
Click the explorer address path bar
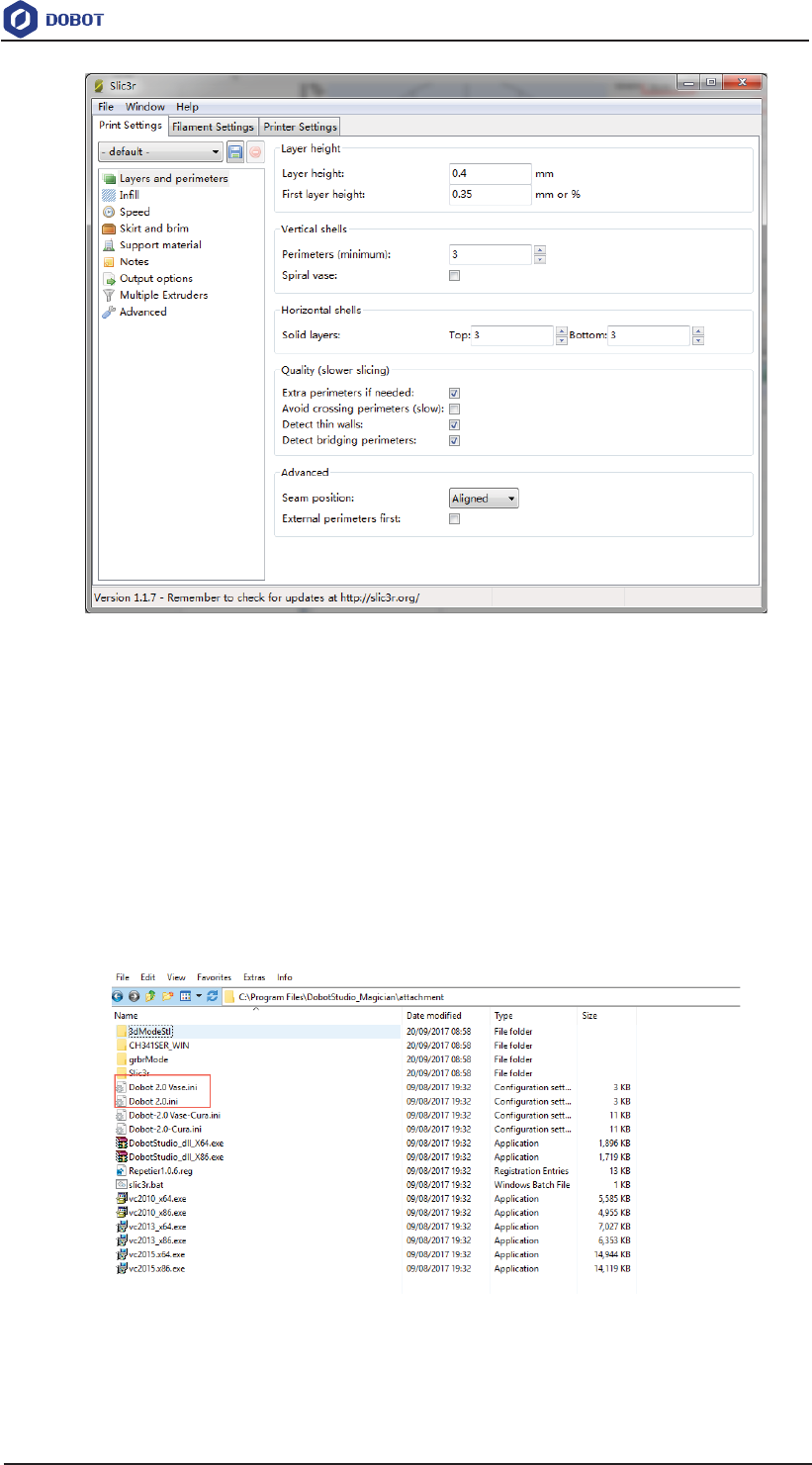tap(480, 996)
